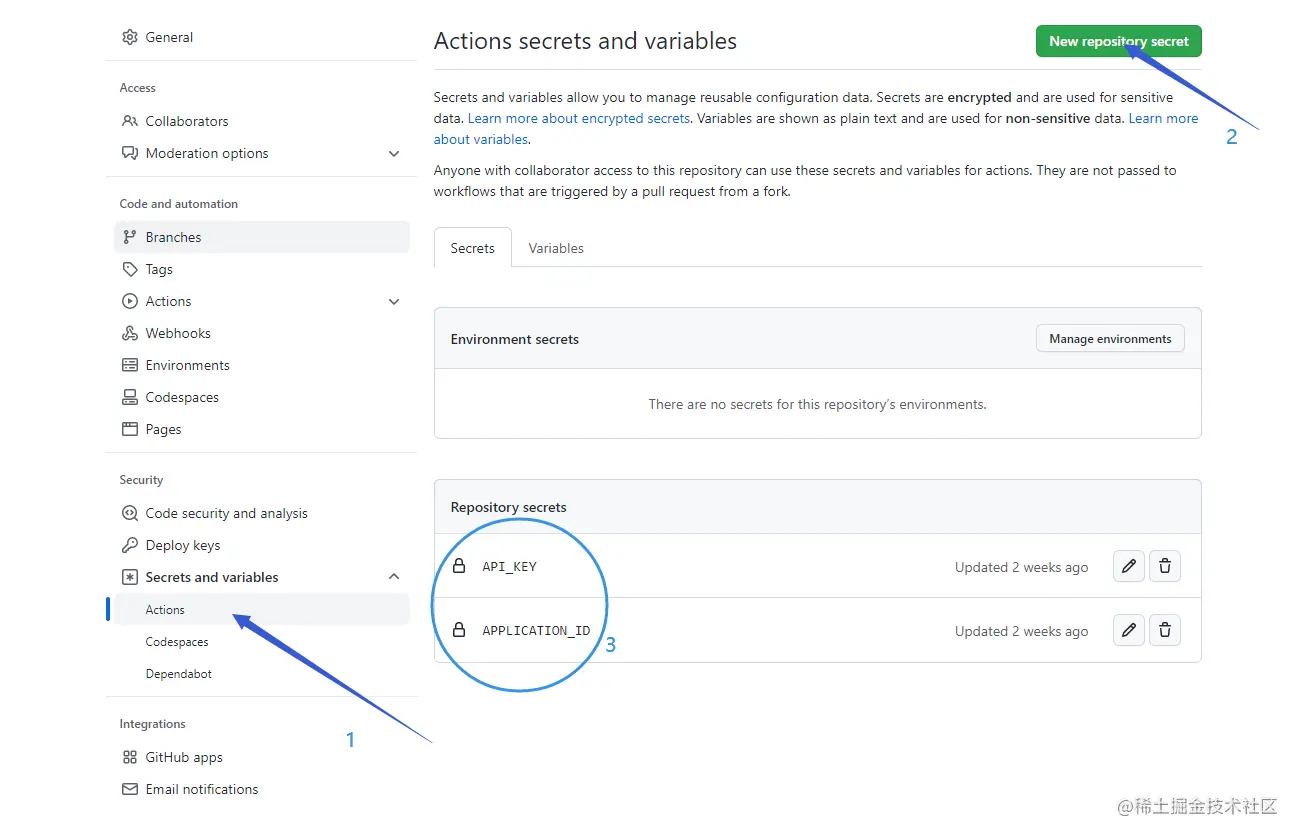Open Dependabot under Secrets and variables
Image resolution: width=1301 pixels, height=840 pixels.
coord(179,674)
